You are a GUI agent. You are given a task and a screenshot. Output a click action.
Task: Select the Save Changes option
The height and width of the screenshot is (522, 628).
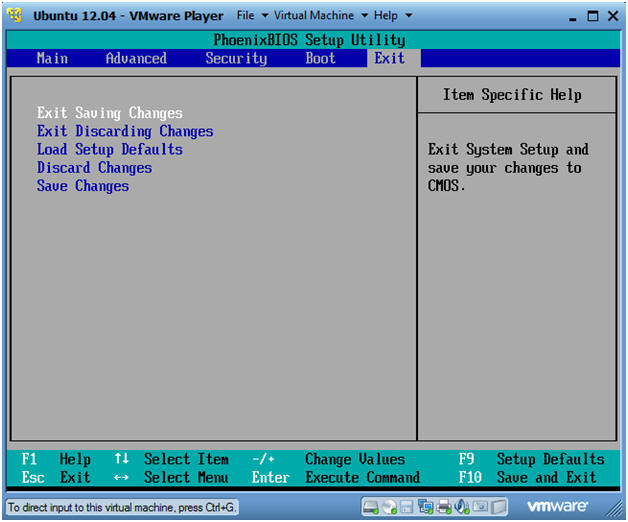point(83,186)
